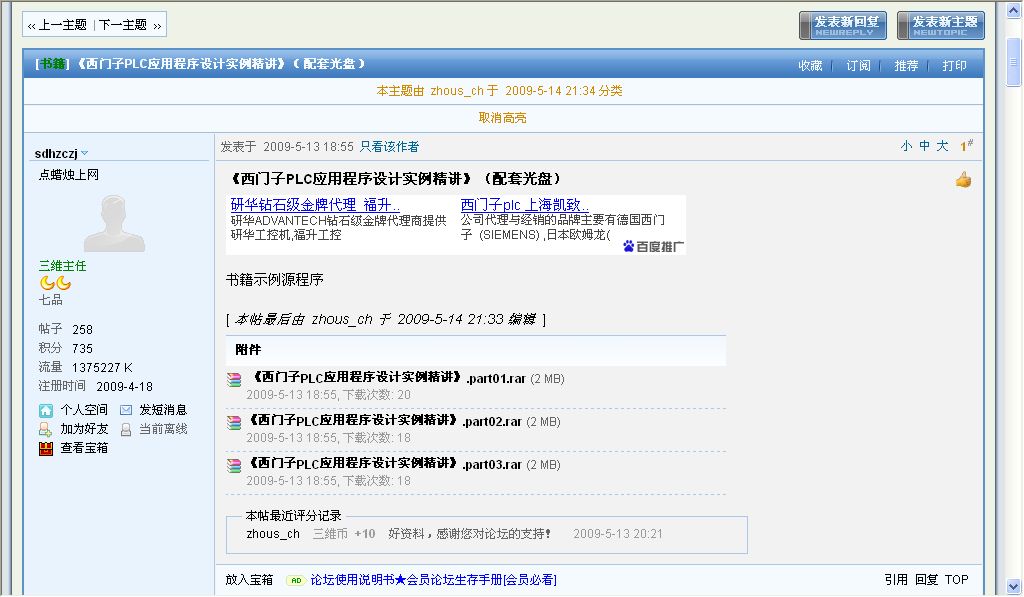Click the 点蜡烛上网 user signature text
Viewport: 1024px width, 597px height.
[69, 174]
